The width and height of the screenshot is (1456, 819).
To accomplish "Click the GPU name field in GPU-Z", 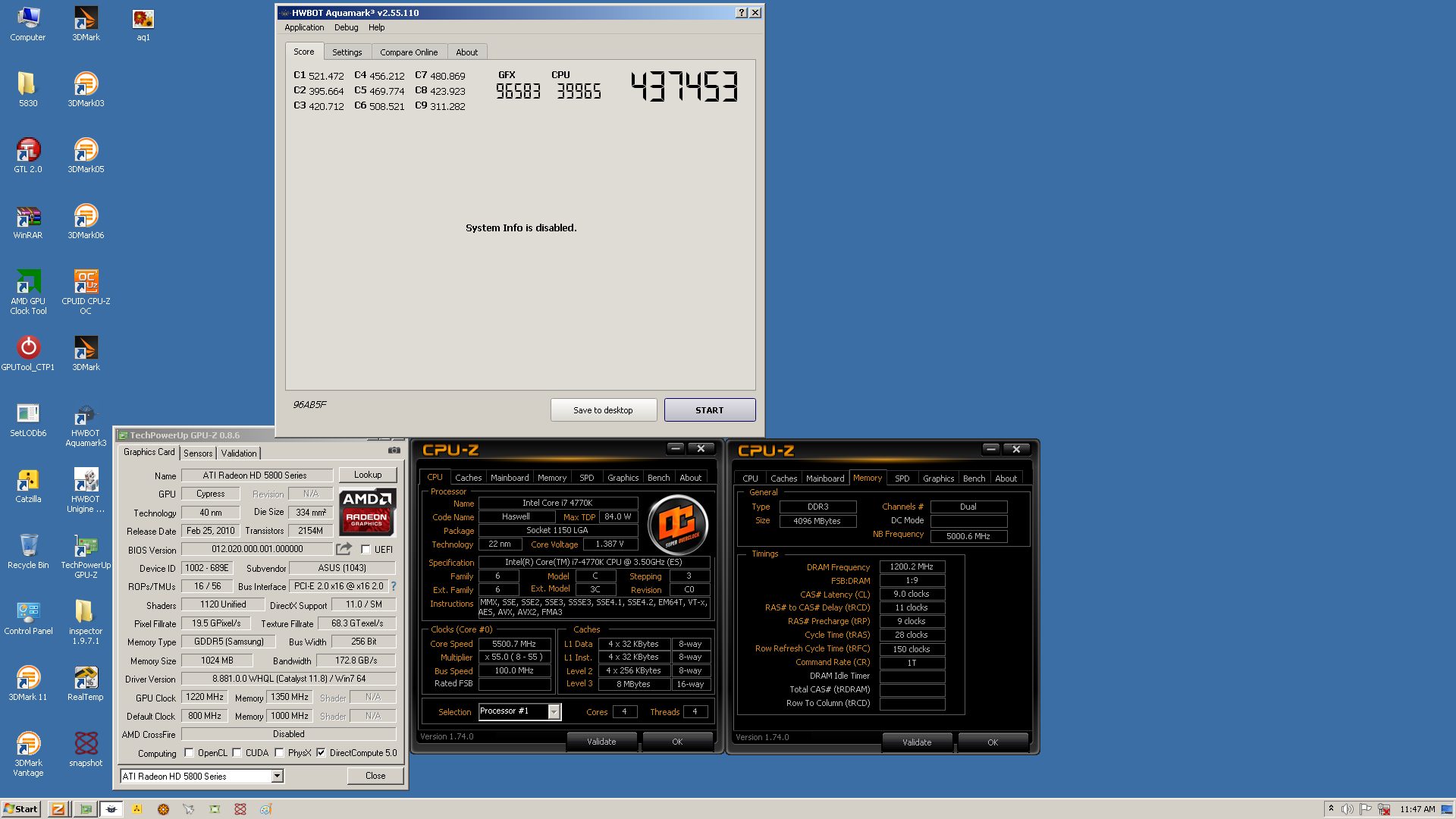I will [257, 475].
